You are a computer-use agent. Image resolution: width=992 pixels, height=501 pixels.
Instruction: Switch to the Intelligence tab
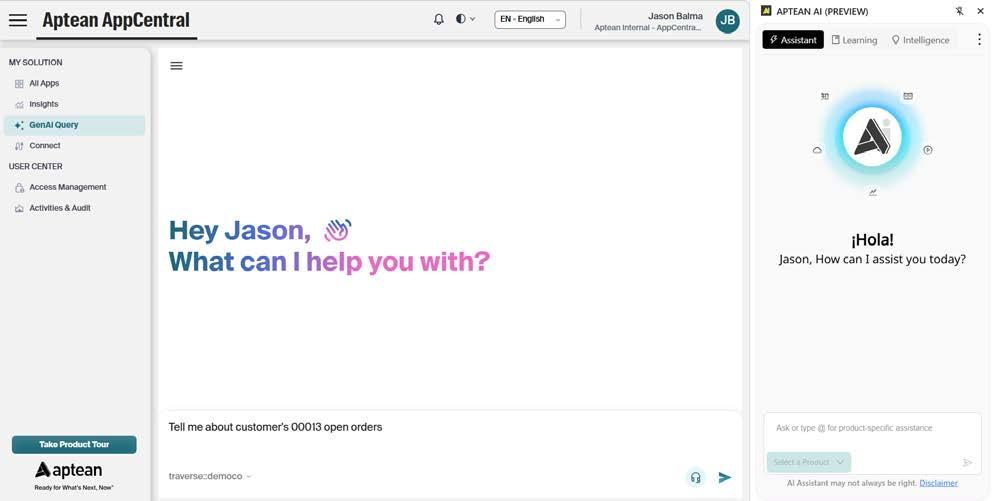(921, 40)
